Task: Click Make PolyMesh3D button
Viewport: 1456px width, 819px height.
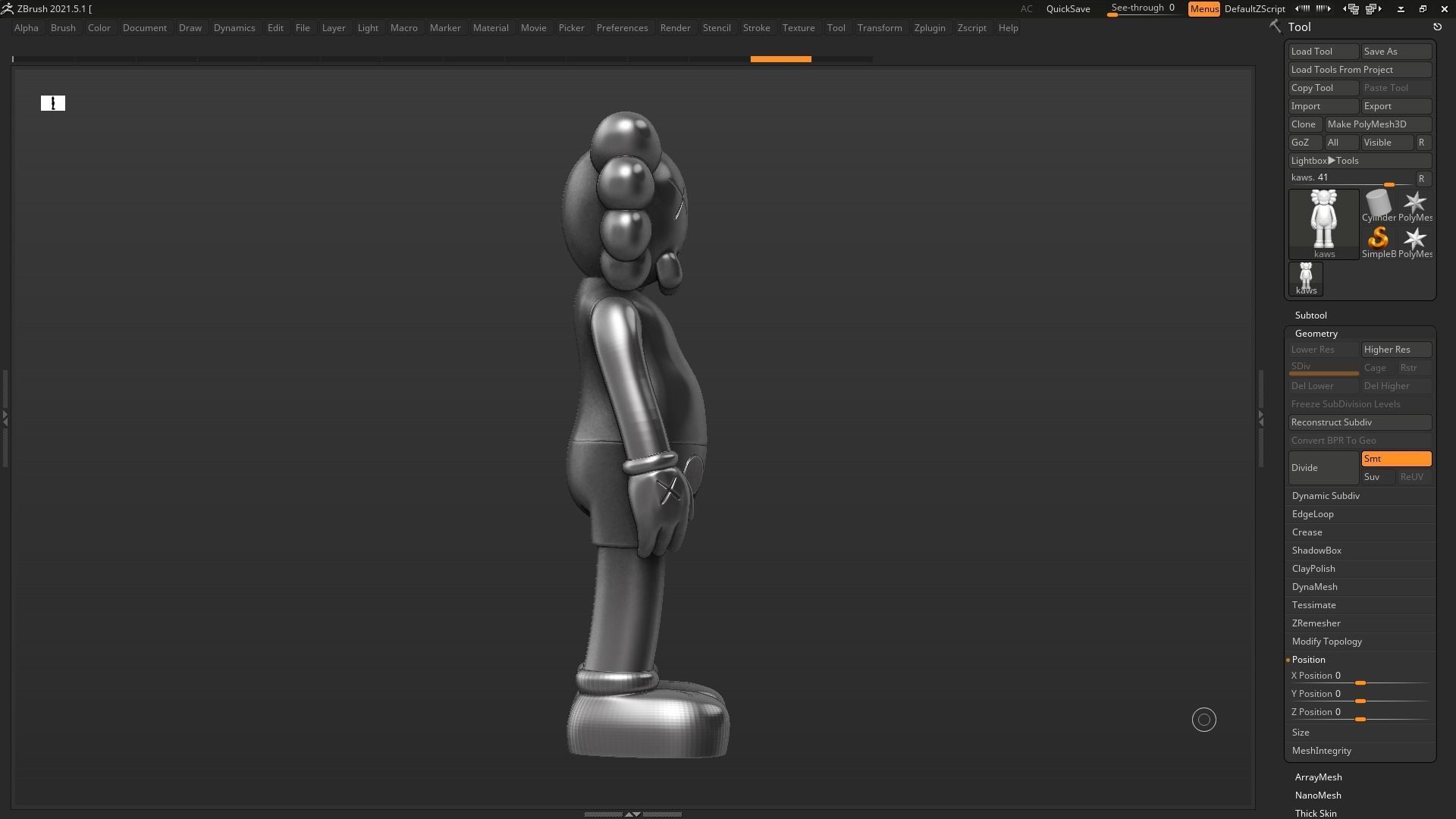Action: coord(1378,124)
